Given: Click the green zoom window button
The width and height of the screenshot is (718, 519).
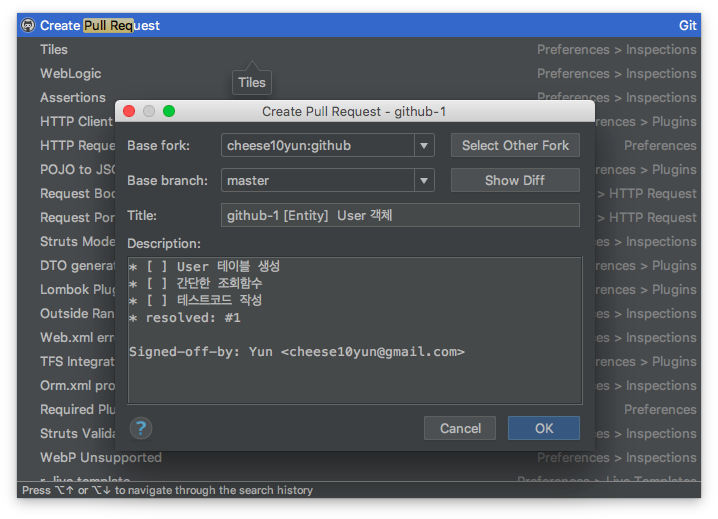Looking at the screenshot, I should point(169,111).
